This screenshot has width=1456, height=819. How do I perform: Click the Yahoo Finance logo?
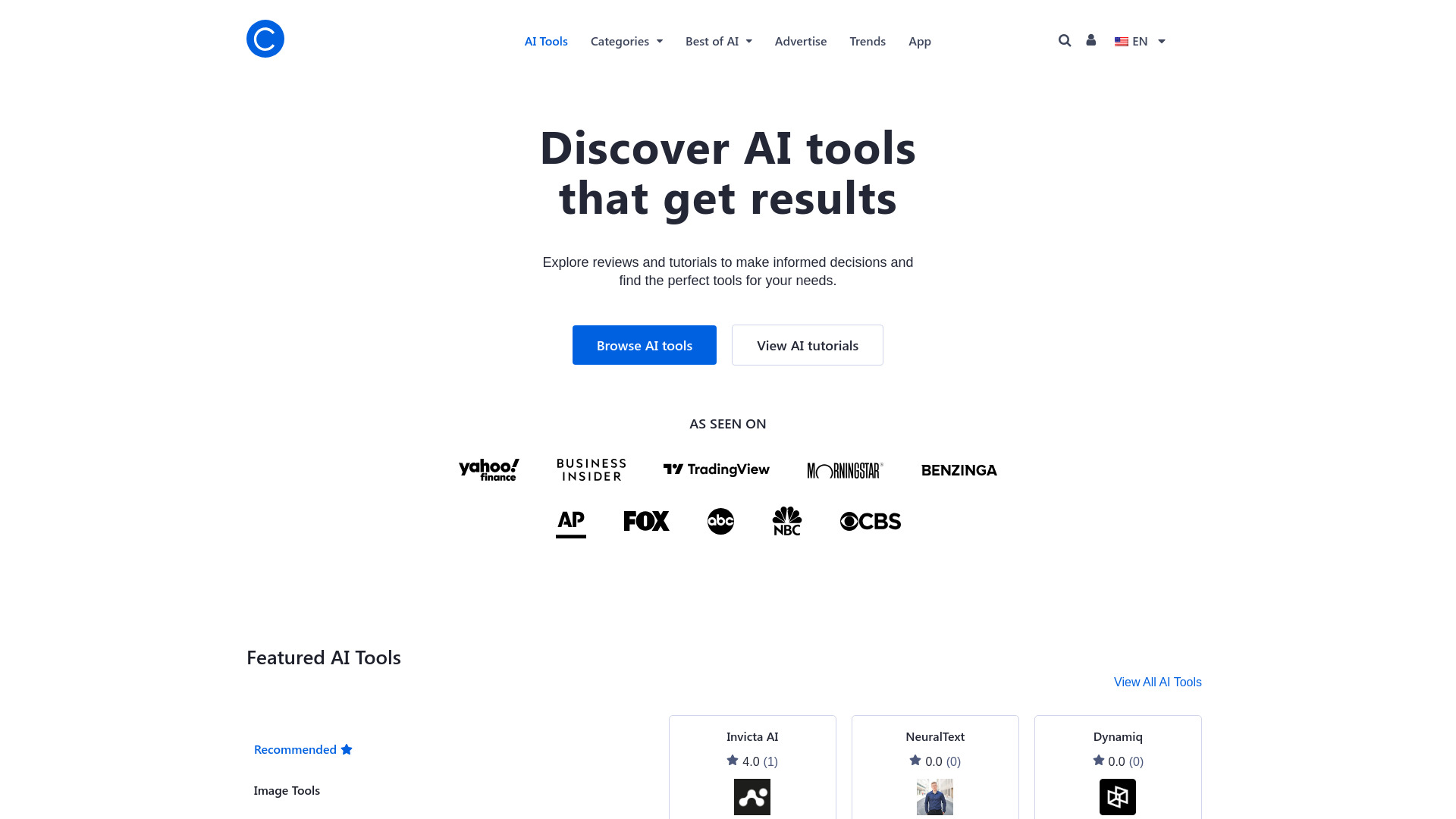[489, 469]
